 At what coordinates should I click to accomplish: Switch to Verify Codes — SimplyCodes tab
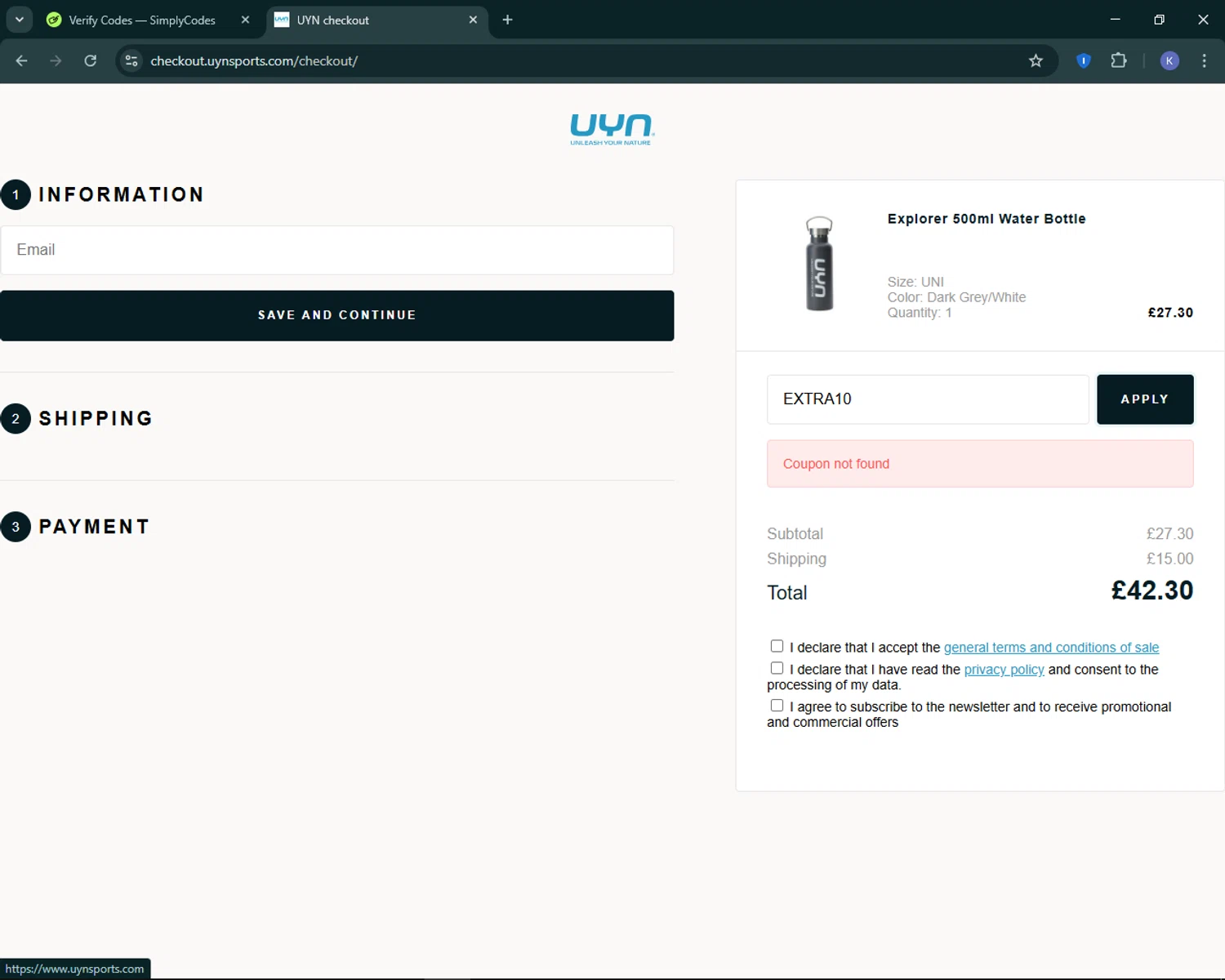(143, 20)
